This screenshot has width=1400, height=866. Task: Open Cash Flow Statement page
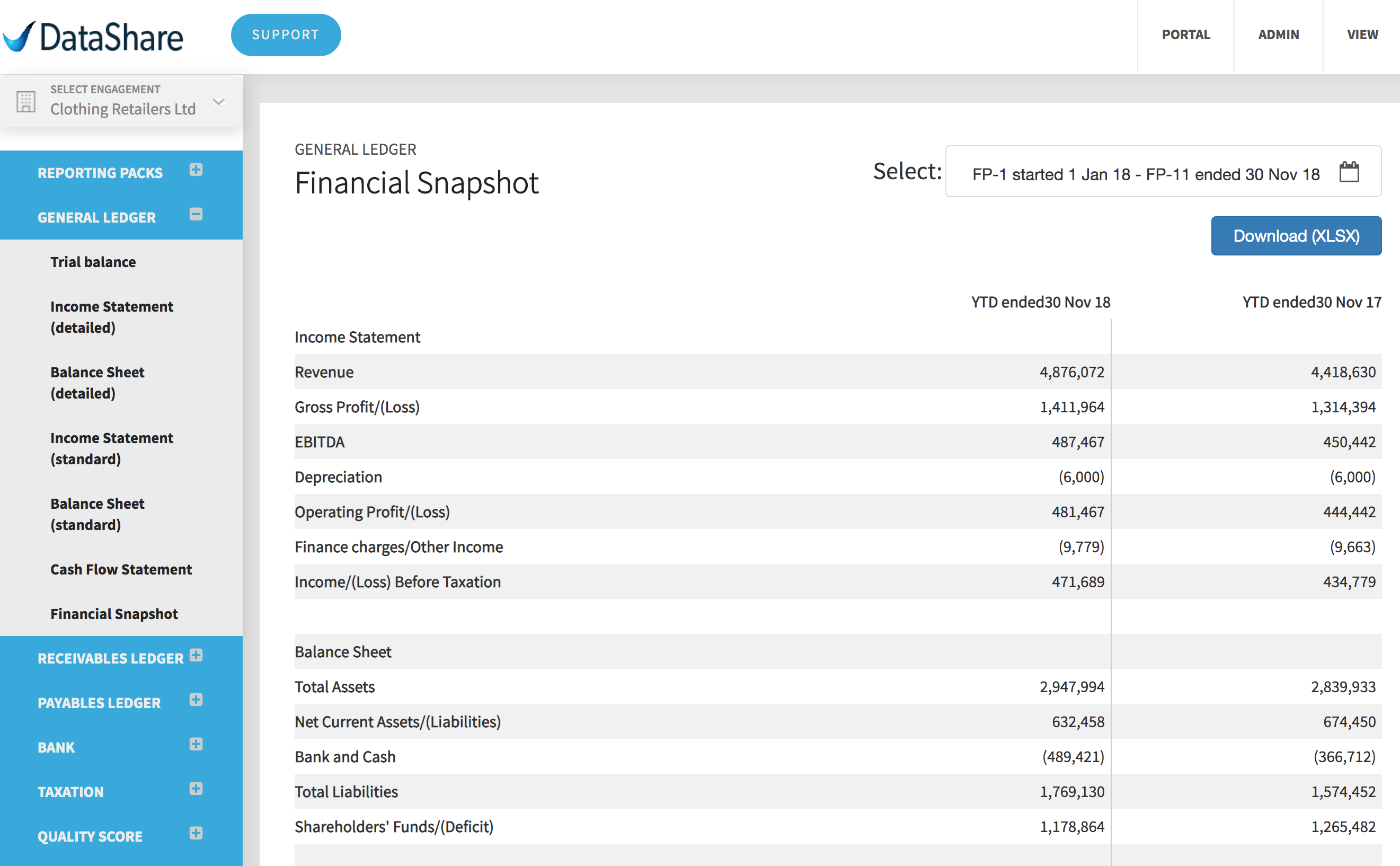(x=121, y=569)
